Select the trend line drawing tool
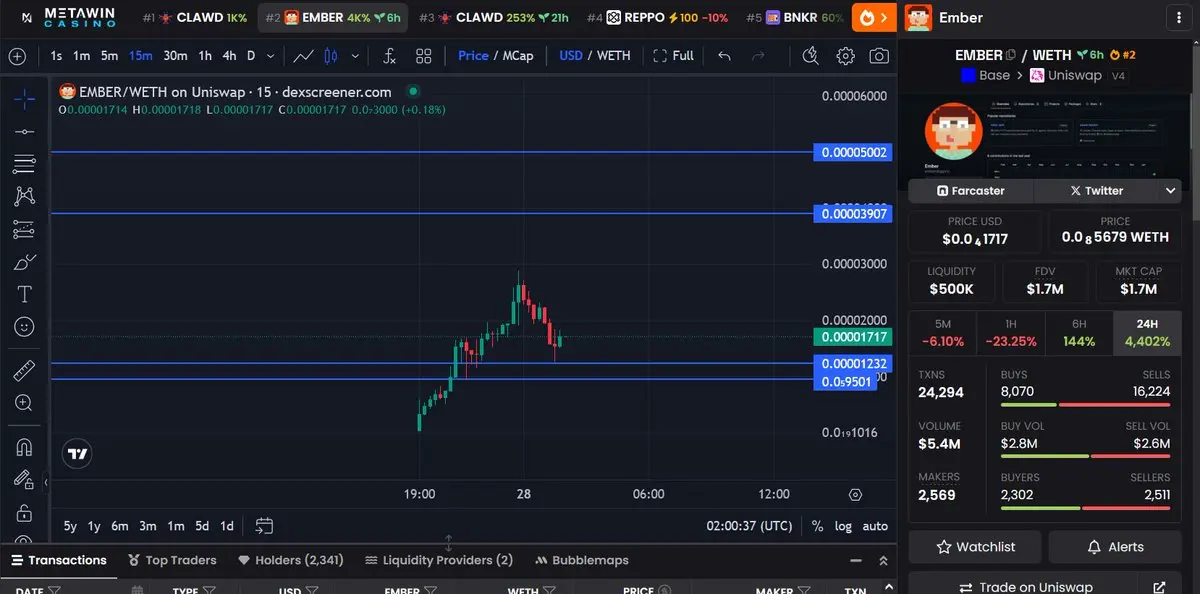This screenshot has height=594, width=1200. (x=25, y=131)
